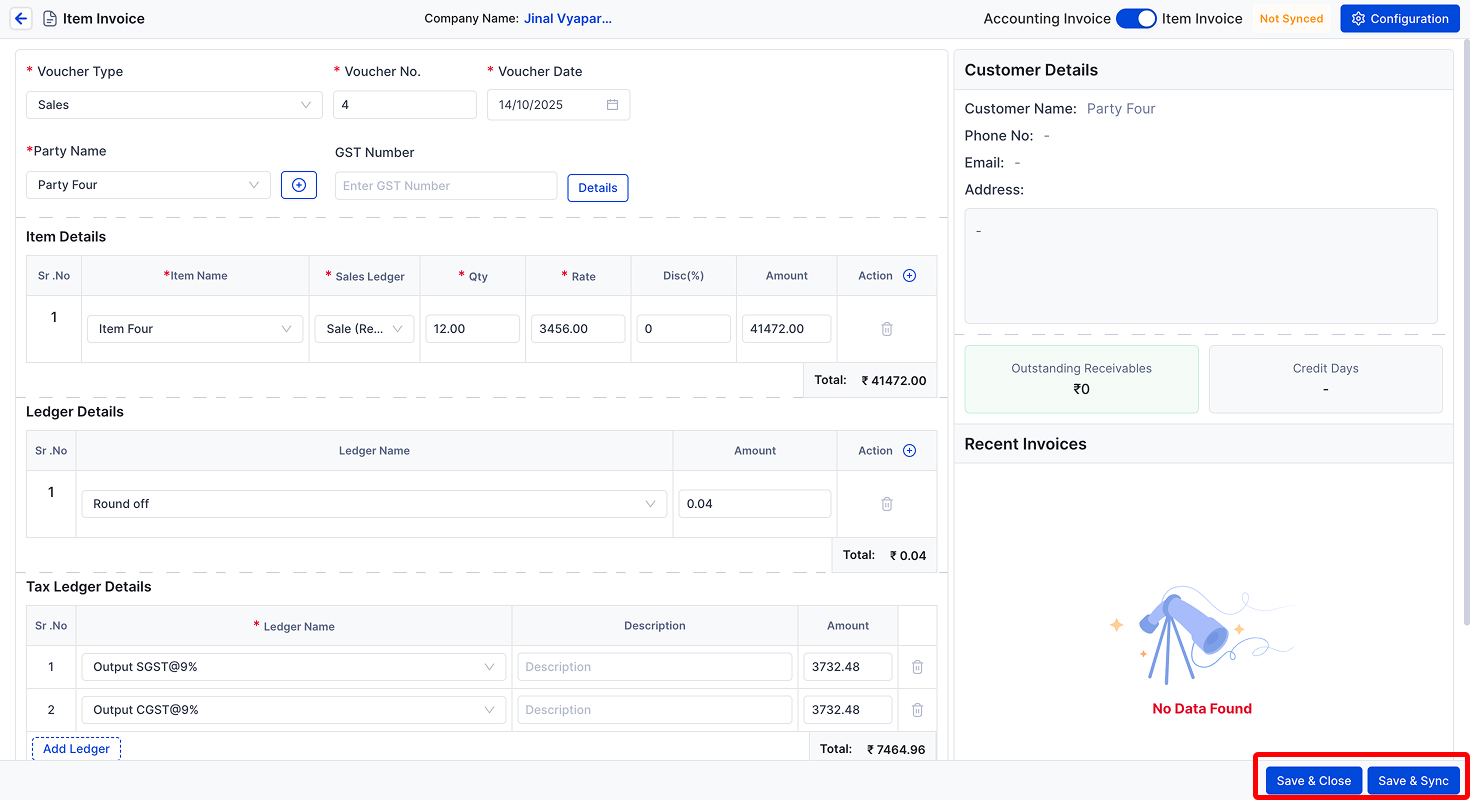Delete the Output CGST@9% tax row
1470x800 pixels.
pos(917,710)
